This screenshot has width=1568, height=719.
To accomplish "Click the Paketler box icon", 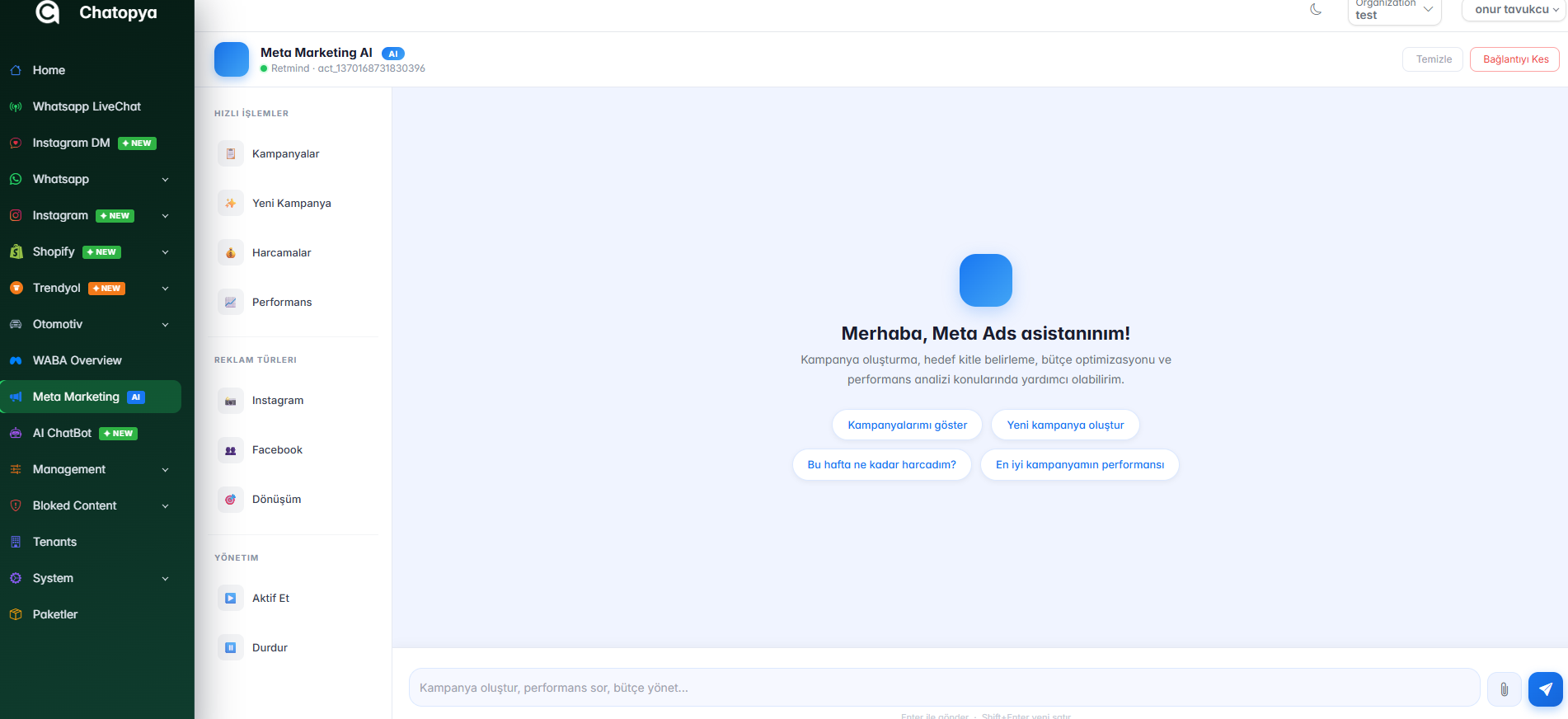I will pos(16,614).
